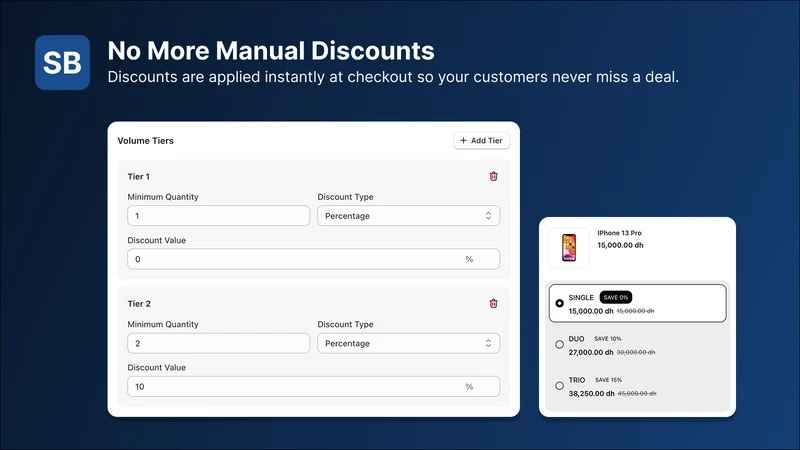The image size is (800, 450).
Task: Click the Add Tier button
Action: (481, 140)
